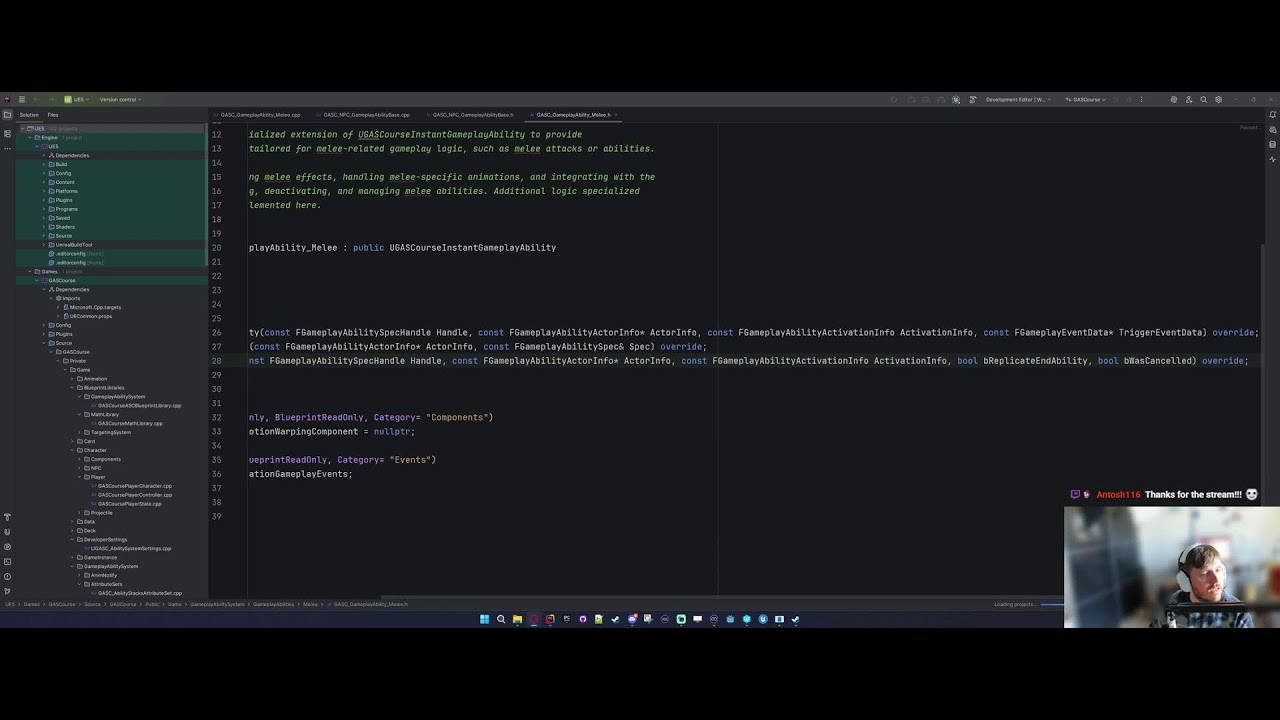Open the Structure tool window icon
The height and width of the screenshot is (720, 1280).
pos(7,133)
